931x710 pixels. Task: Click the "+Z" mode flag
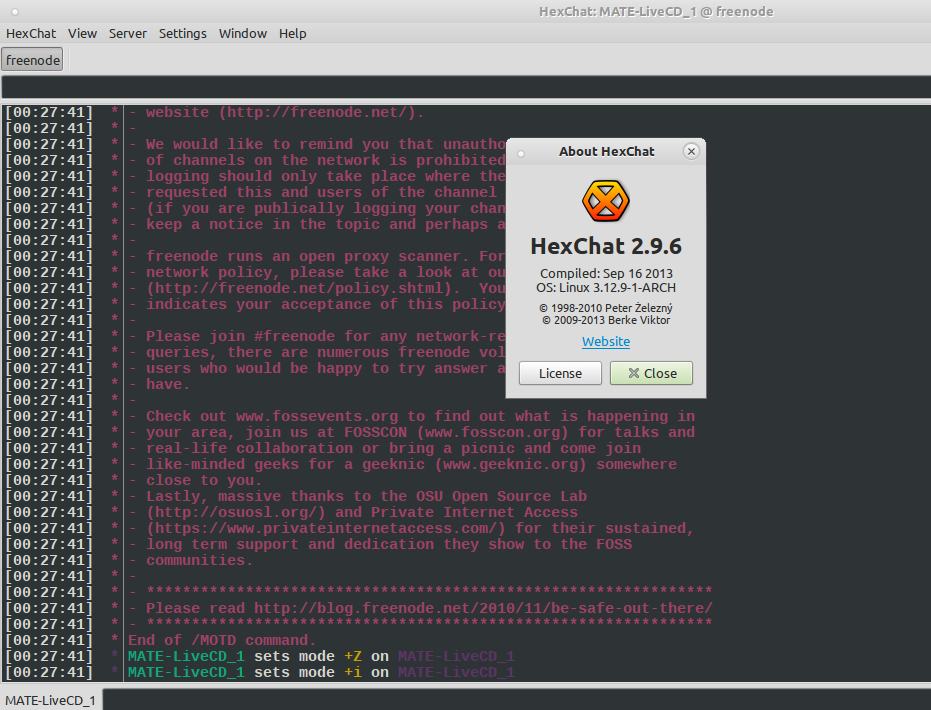coord(353,657)
